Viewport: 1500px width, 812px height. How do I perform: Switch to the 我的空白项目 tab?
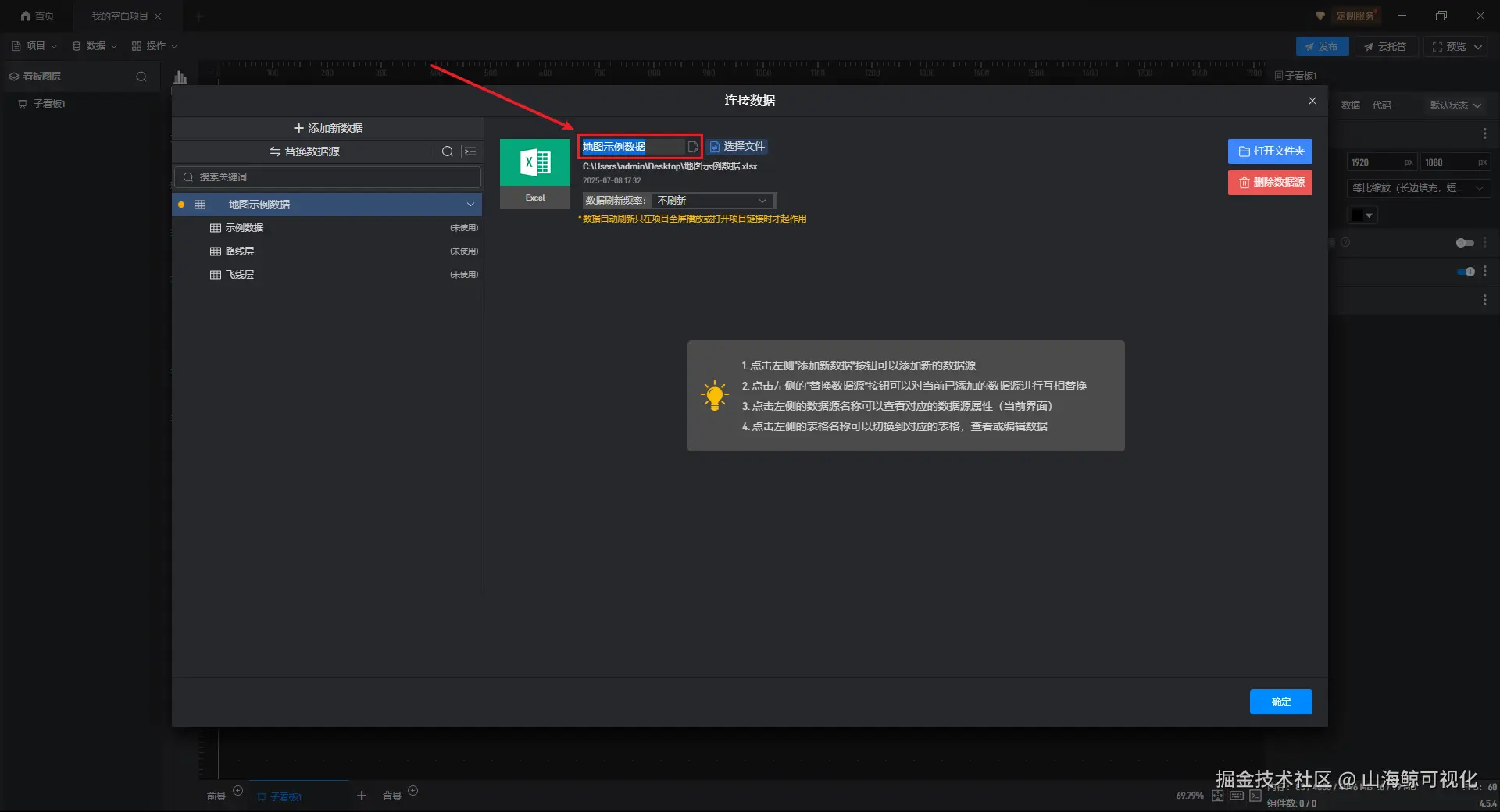120,16
